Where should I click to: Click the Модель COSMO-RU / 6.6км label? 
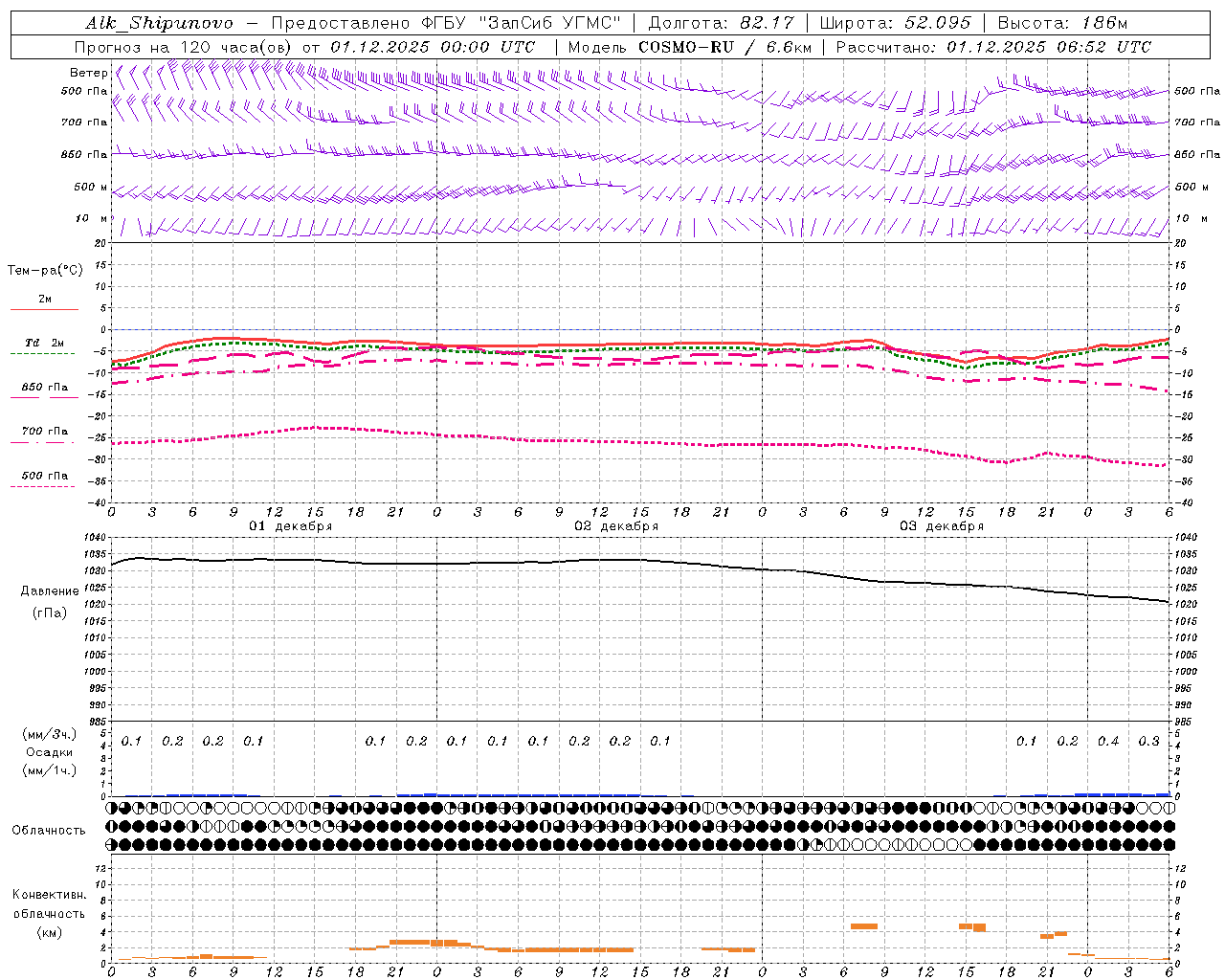click(x=690, y=47)
